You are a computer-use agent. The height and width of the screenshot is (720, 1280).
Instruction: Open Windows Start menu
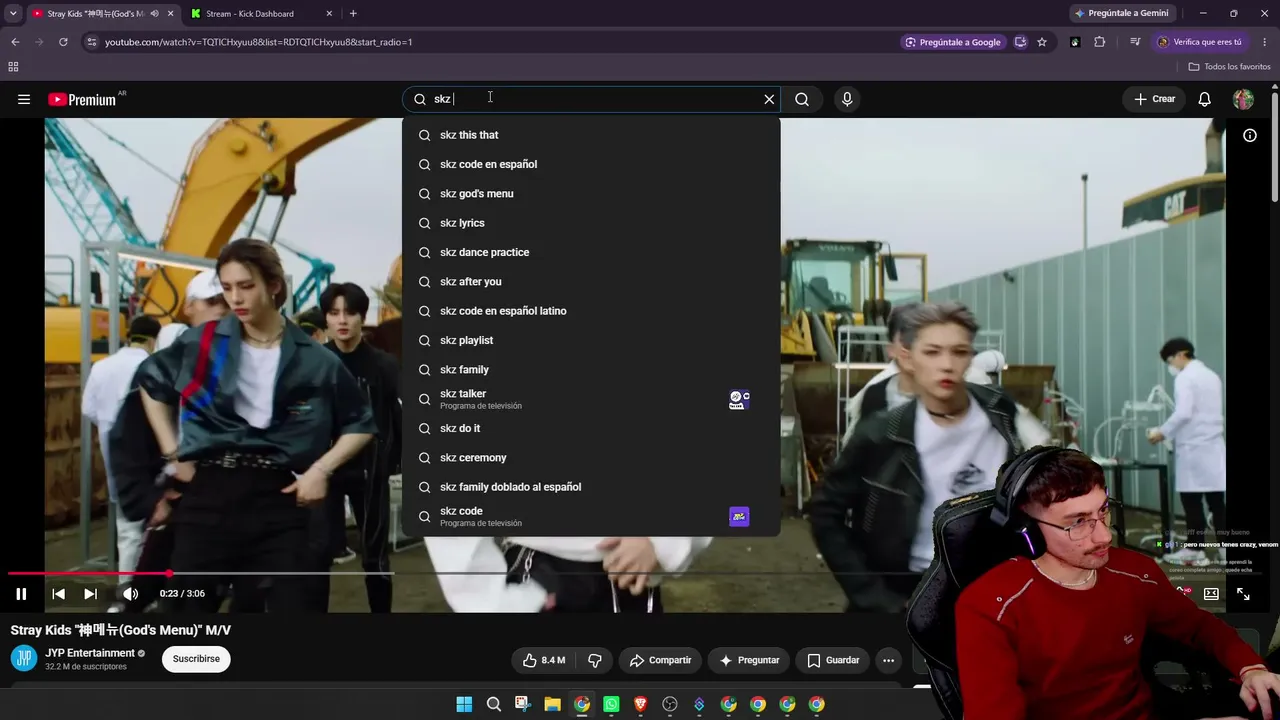[x=464, y=704]
